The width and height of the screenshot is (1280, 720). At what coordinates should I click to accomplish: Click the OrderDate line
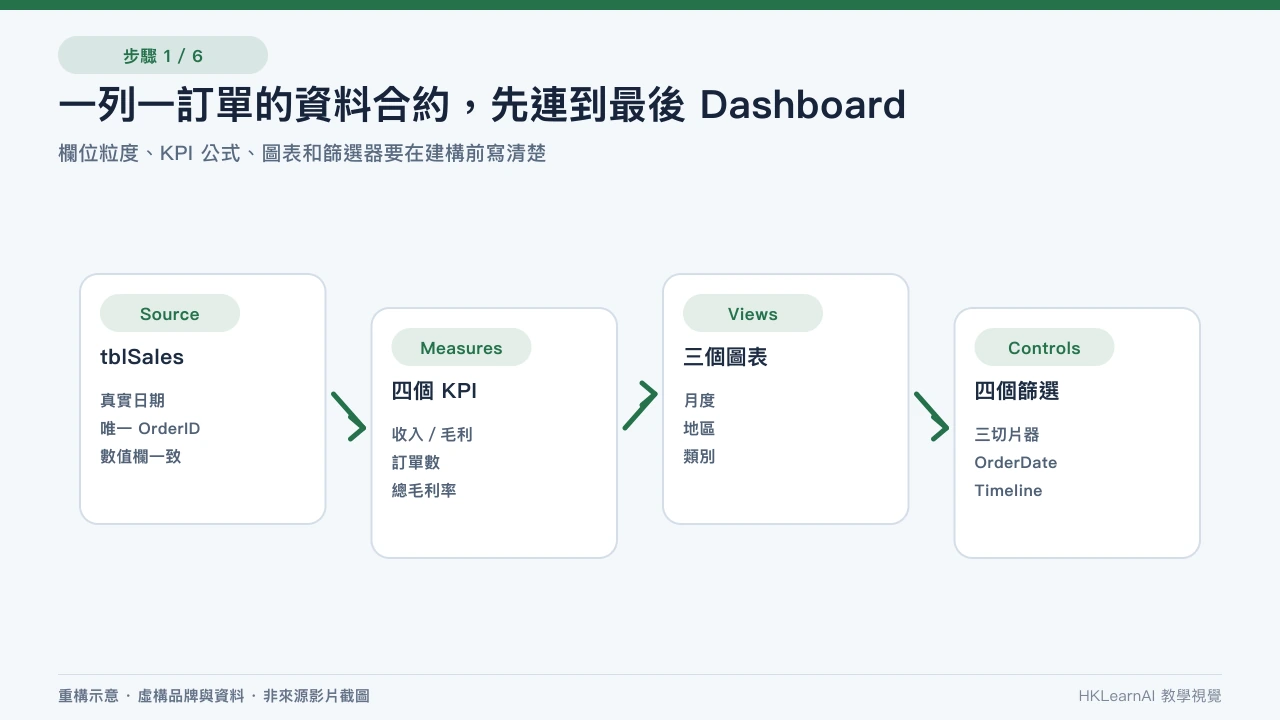(1016, 462)
